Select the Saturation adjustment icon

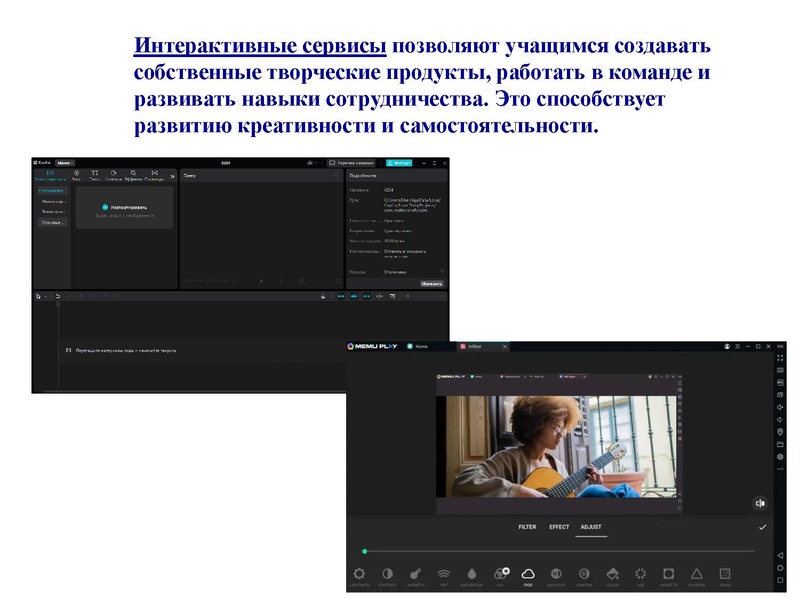point(472,572)
